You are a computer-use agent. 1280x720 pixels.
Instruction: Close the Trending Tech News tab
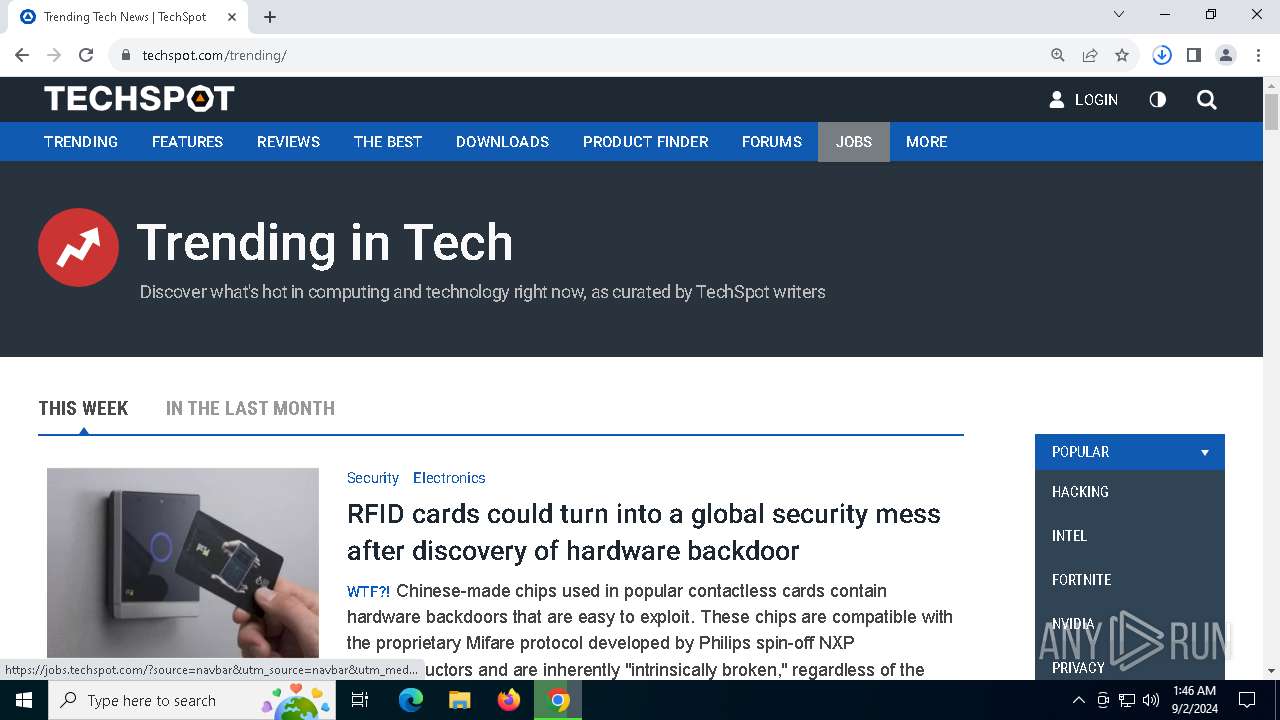tap(232, 17)
